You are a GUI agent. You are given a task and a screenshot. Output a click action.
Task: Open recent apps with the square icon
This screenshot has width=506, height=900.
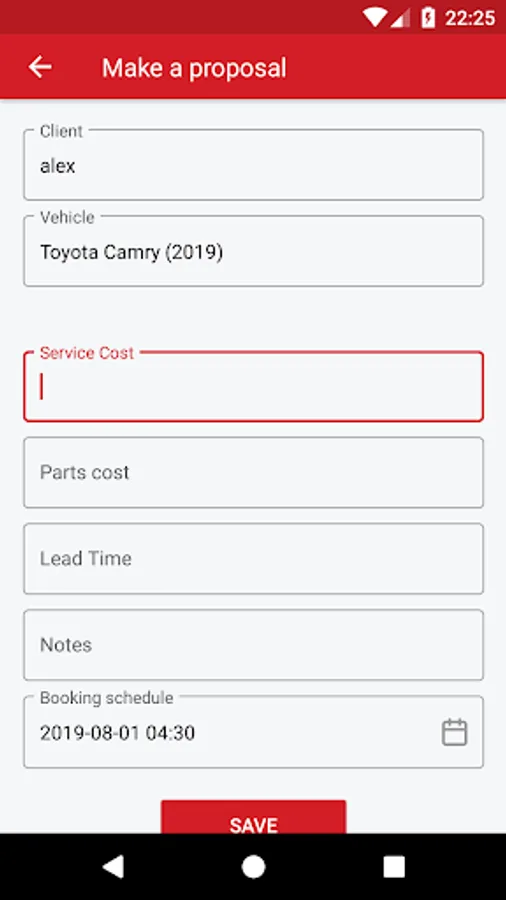tap(394, 867)
